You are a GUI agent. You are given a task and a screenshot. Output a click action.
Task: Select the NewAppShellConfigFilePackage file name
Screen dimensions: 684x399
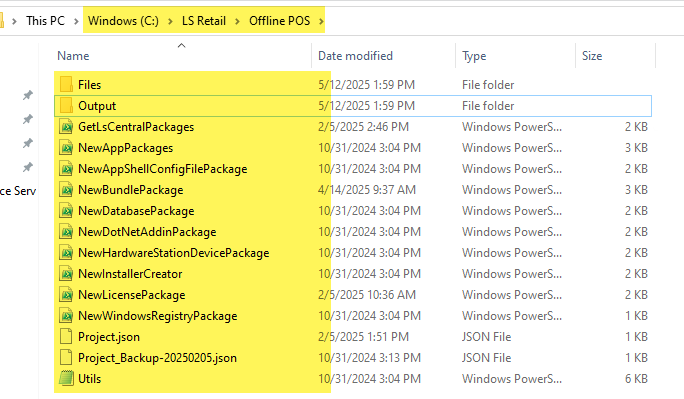163,169
